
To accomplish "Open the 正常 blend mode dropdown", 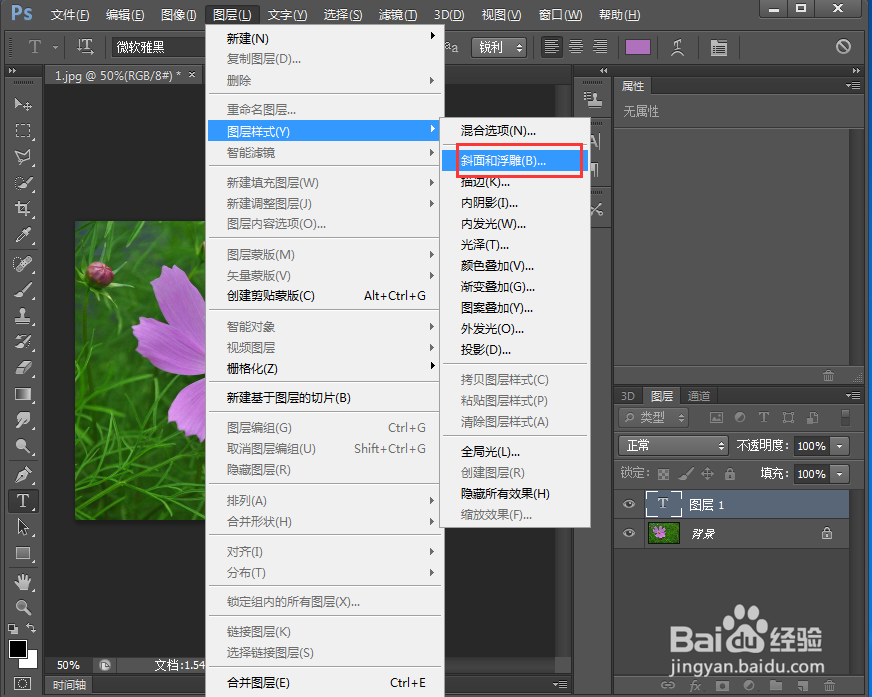I will 673,446.
